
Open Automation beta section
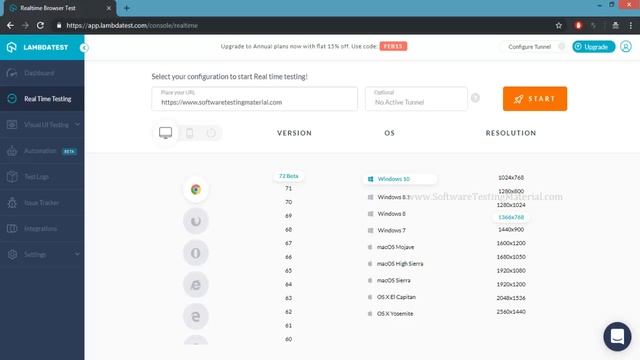pos(42,151)
